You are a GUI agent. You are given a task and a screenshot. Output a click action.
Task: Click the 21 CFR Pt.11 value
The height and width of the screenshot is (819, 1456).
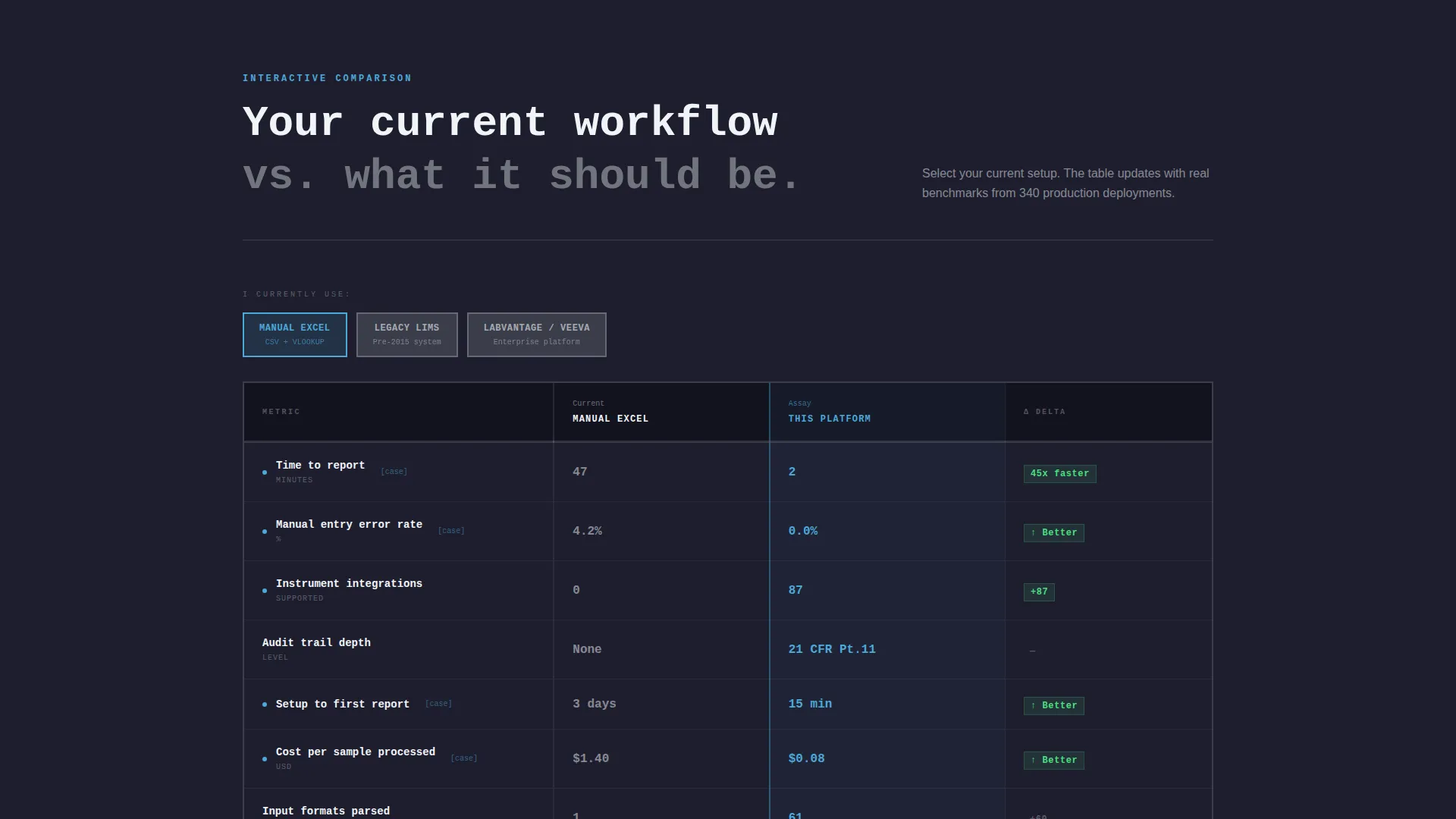(832, 649)
